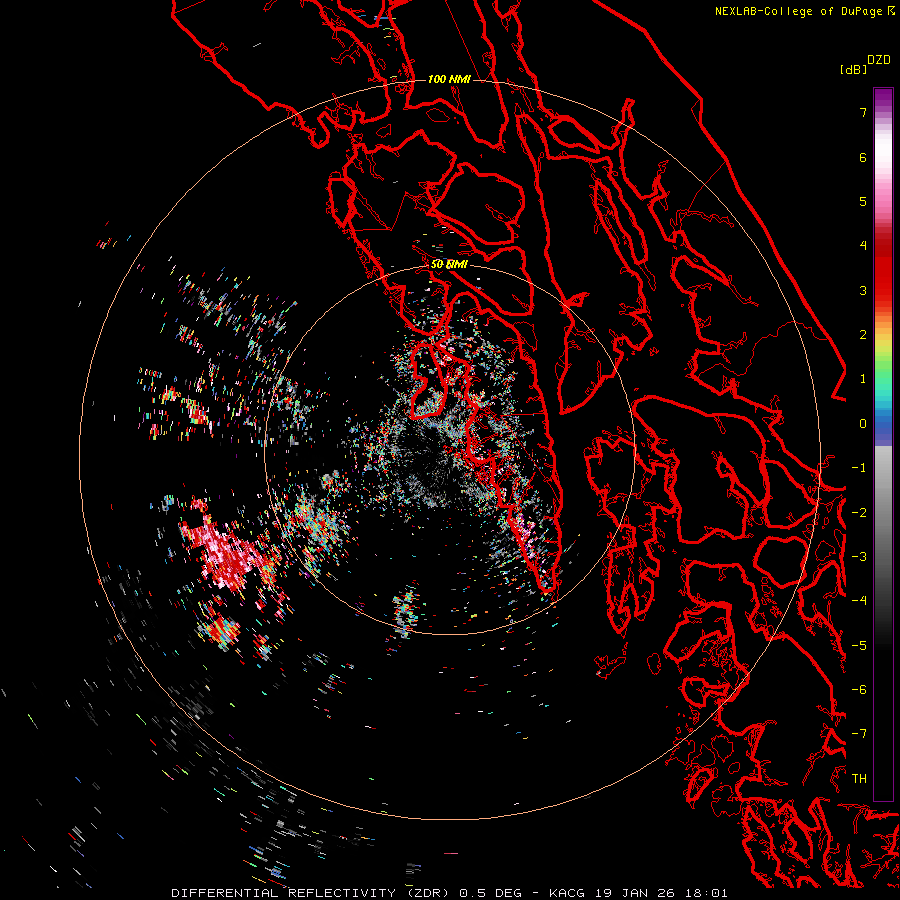Click the differential reflectivity title at the bottom
Screen dimensions: 900x900
click(x=449, y=893)
